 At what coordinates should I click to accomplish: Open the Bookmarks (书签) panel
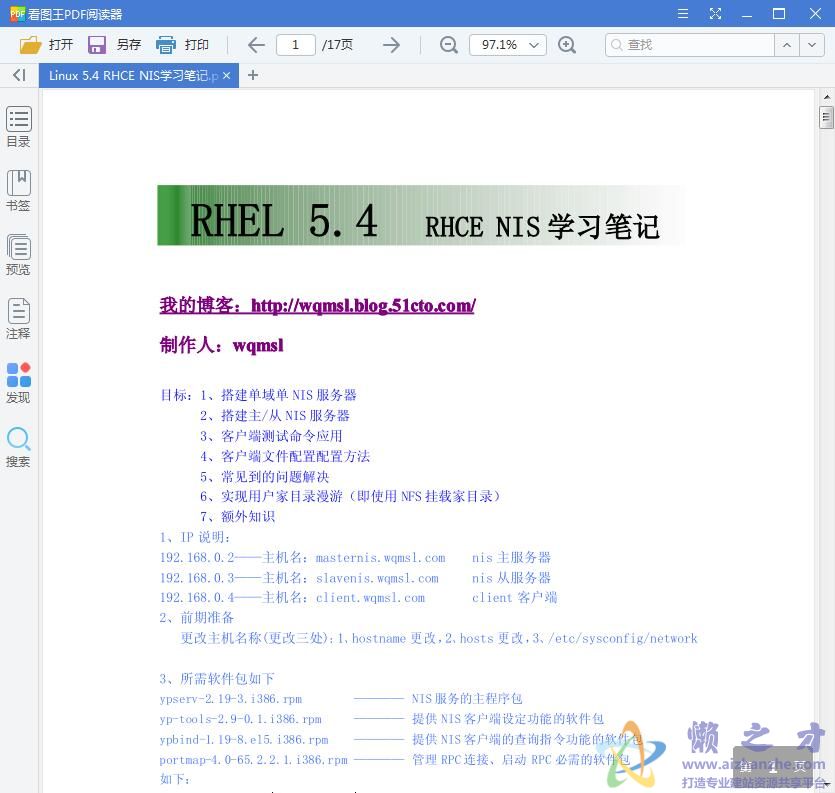(18, 190)
